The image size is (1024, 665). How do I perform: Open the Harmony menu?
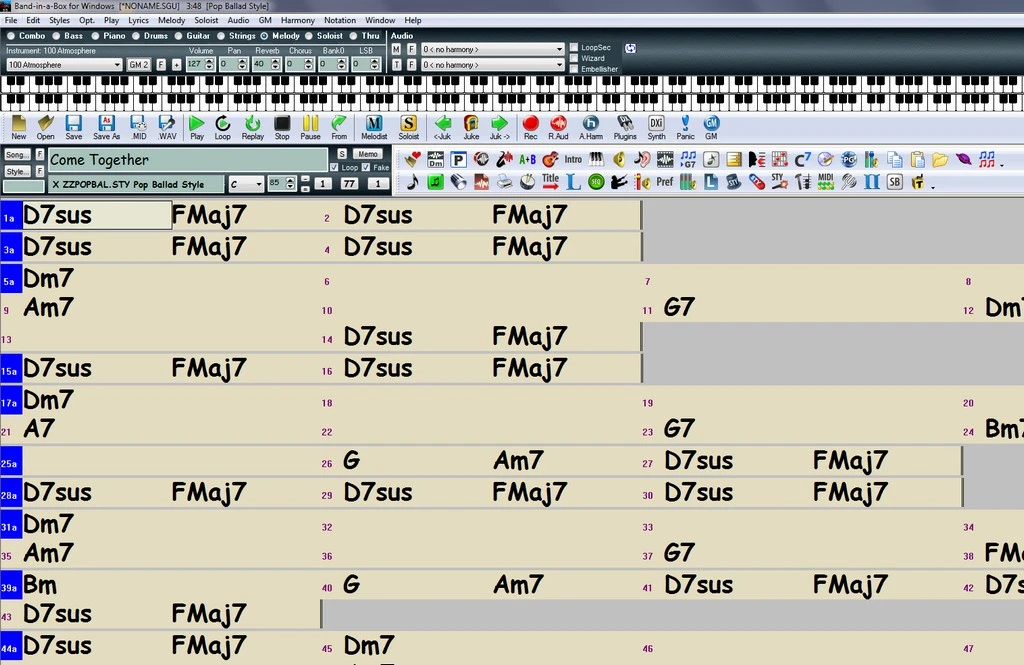click(298, 20)
